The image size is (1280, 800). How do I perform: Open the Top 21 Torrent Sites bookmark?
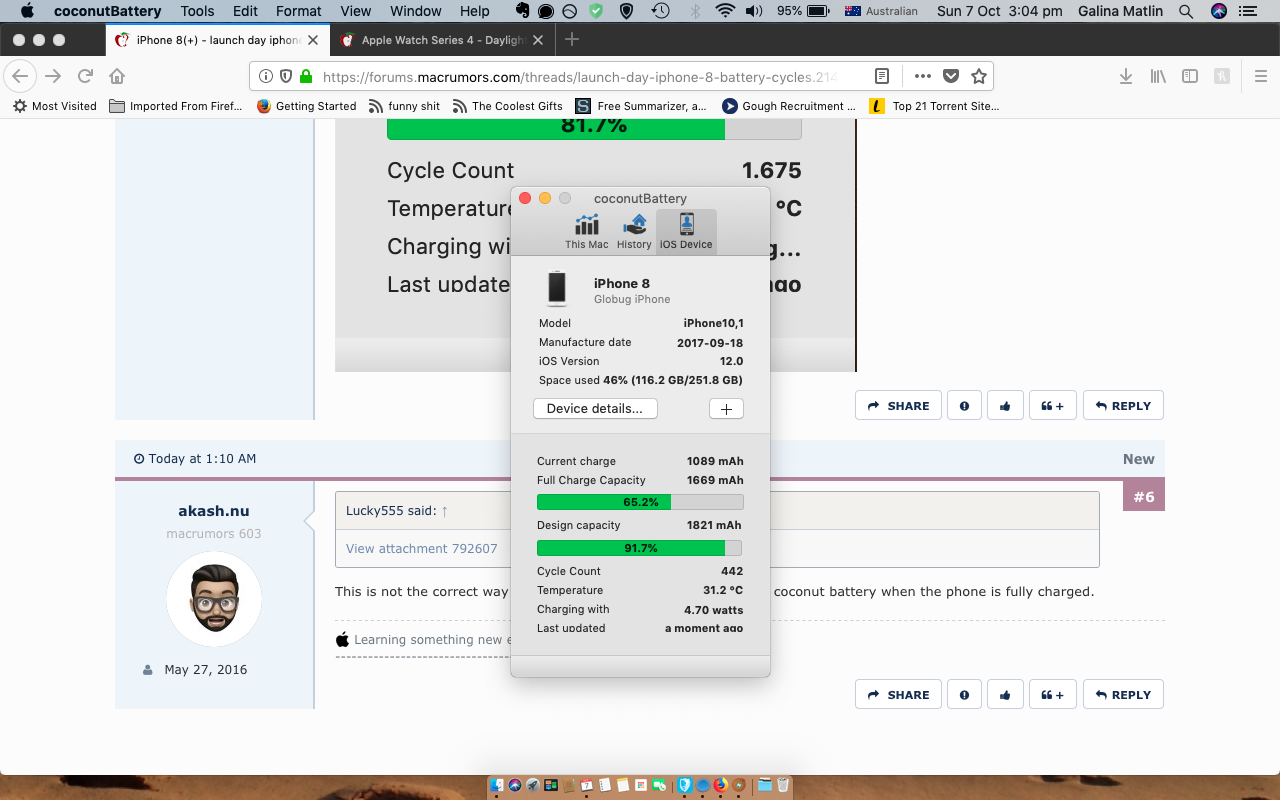[935, 106]
